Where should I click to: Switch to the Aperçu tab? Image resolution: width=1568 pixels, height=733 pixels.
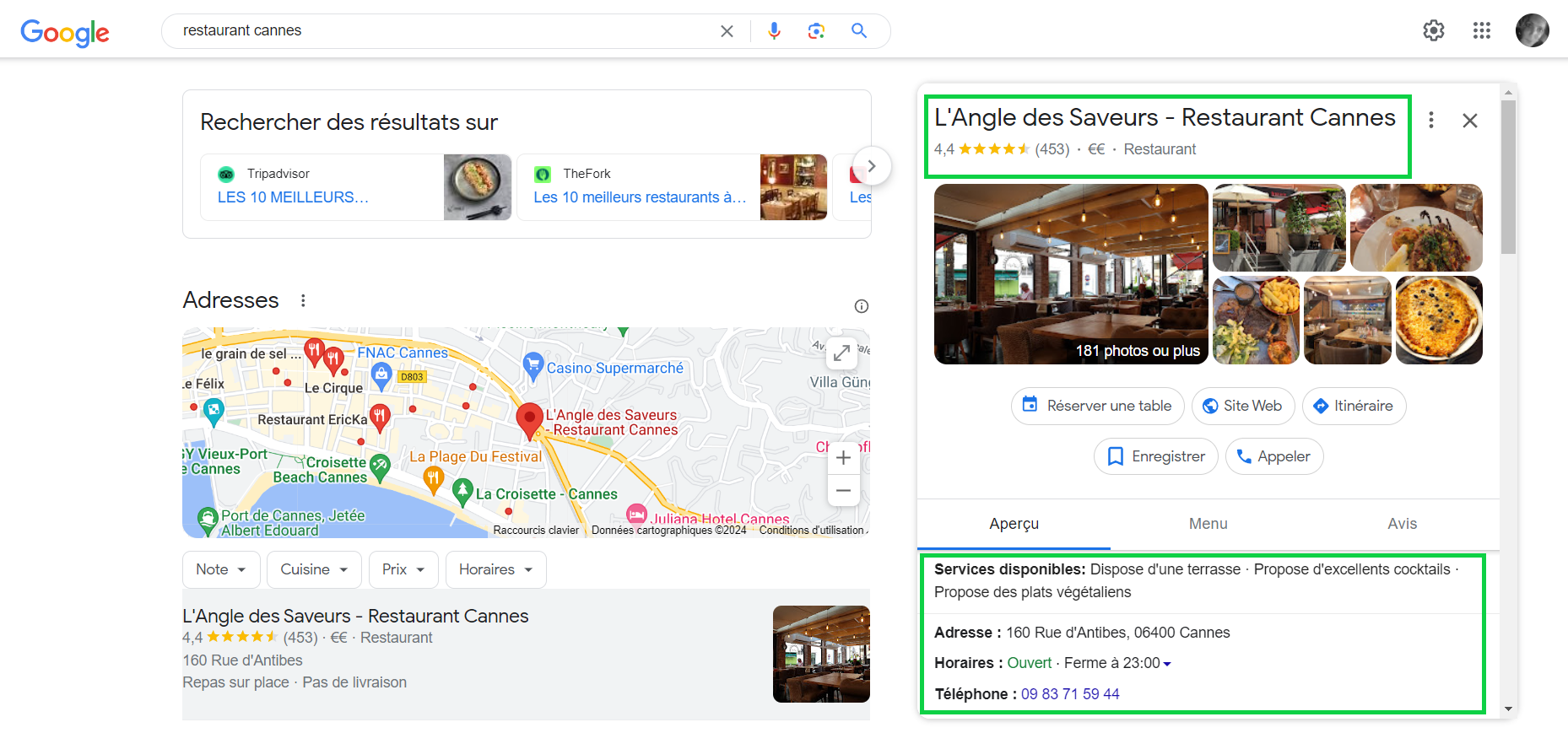click(x=1014, y=524)
